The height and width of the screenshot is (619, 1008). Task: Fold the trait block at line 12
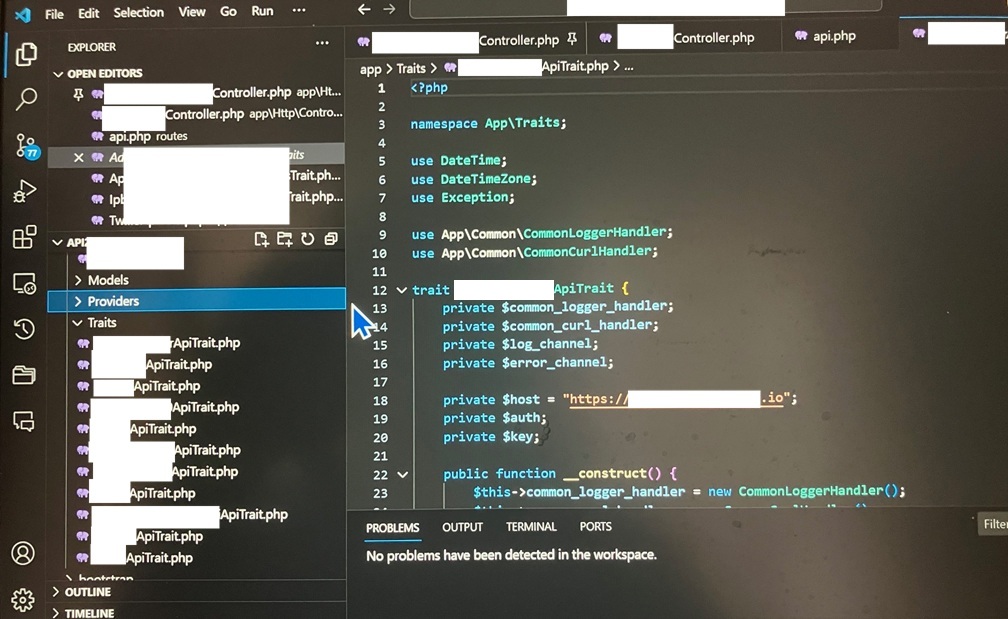401,289
